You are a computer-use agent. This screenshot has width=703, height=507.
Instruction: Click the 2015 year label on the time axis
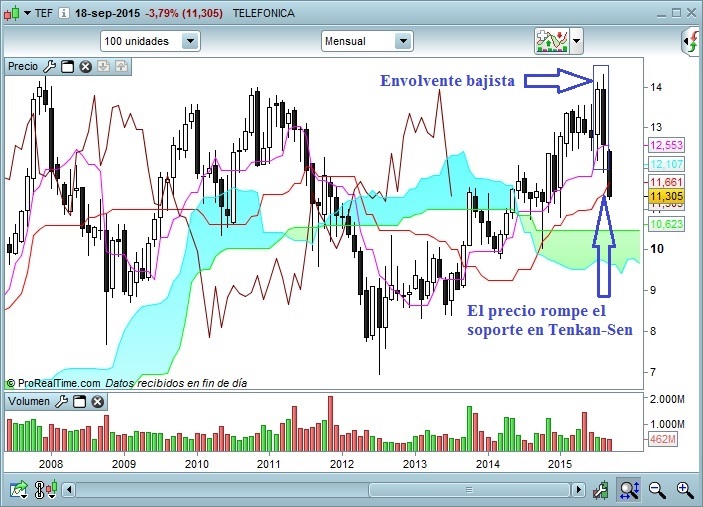coord(560,464)
